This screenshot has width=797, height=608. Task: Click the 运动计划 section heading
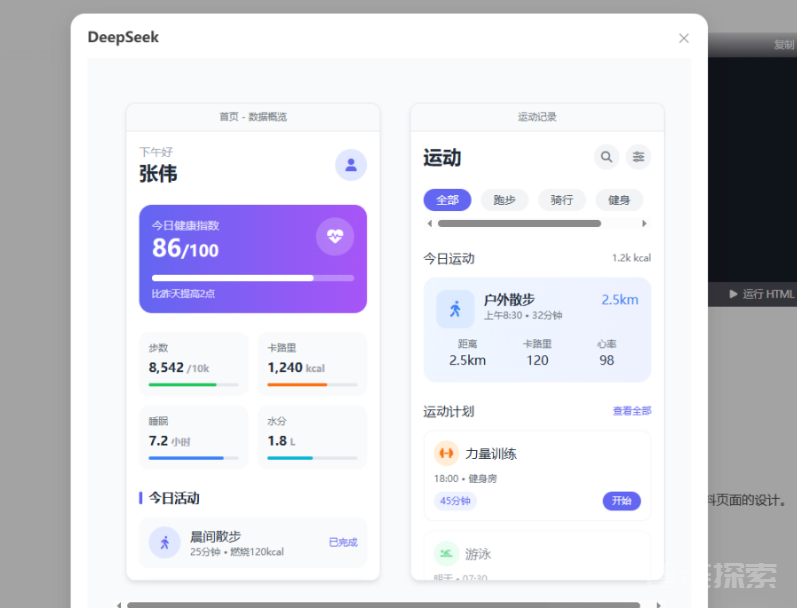coord(449,411)
